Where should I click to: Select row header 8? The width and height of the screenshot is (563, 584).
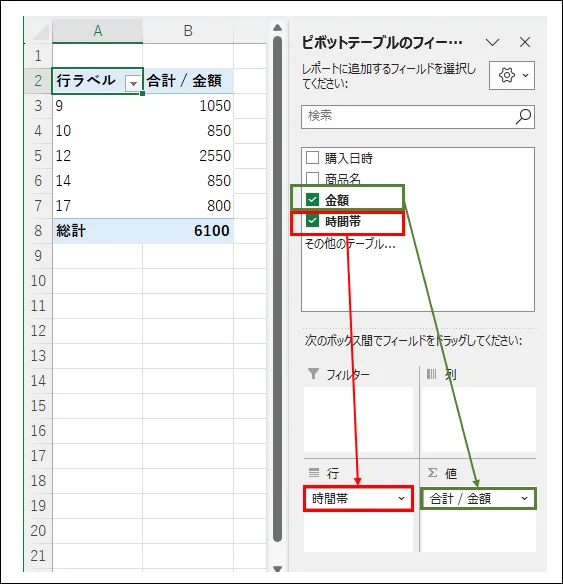click(38, 231)
